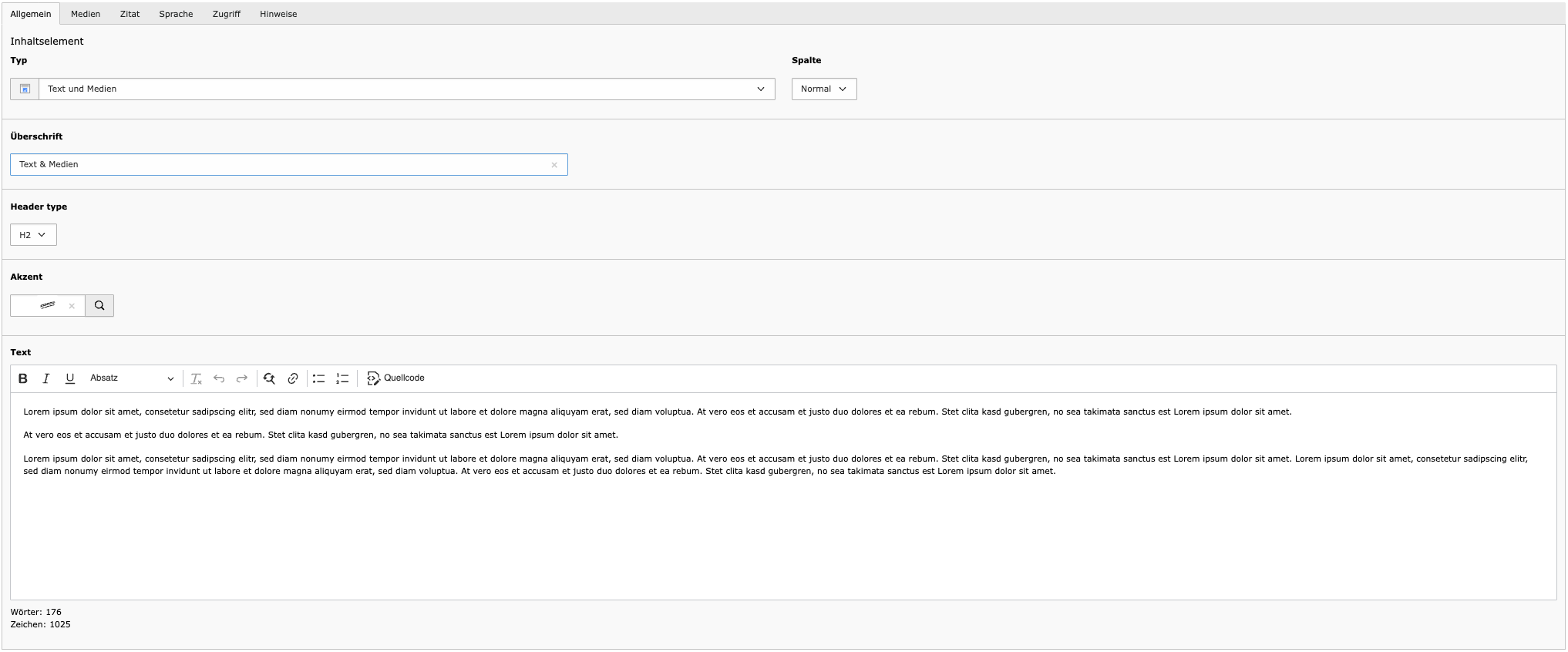Open the Spalte dropdown showing Normal
Viewport: 1568px width, 652px height.
(823, 89)
